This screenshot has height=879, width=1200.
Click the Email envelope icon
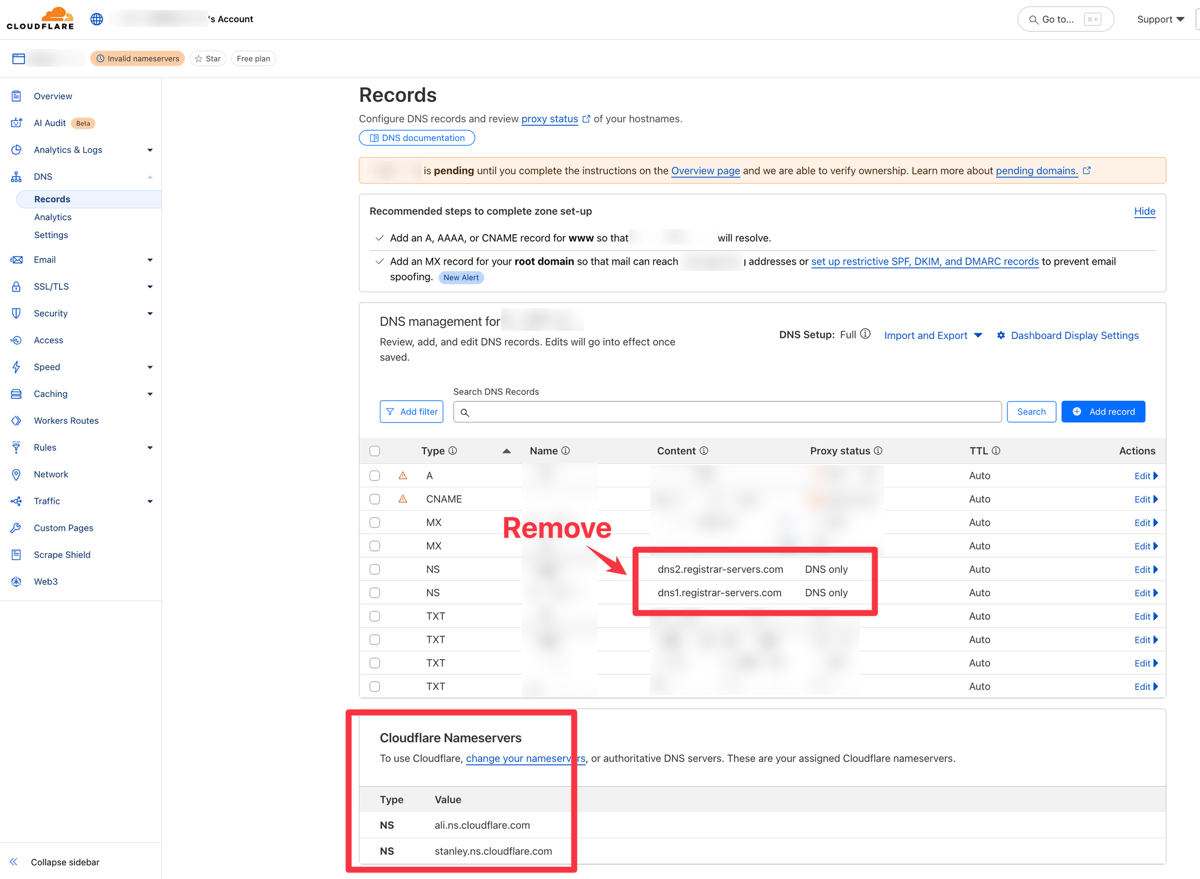(x=16, y=260)
